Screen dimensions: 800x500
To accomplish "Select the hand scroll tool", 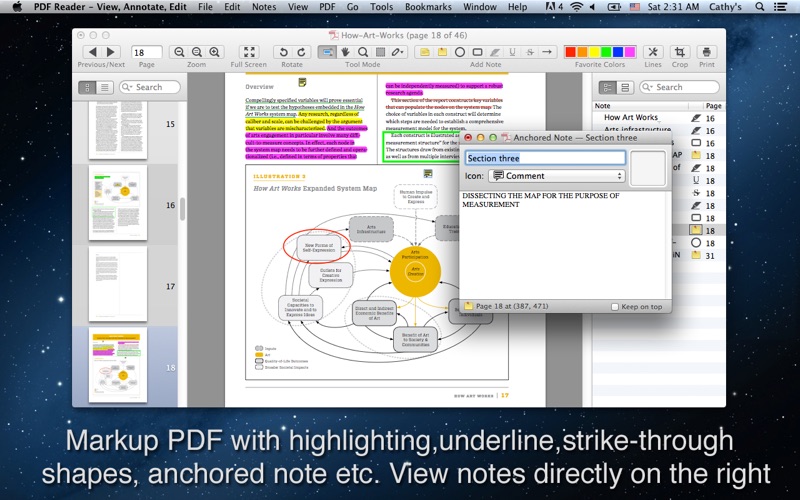I will pyautogui.click(x=345, y=52).
